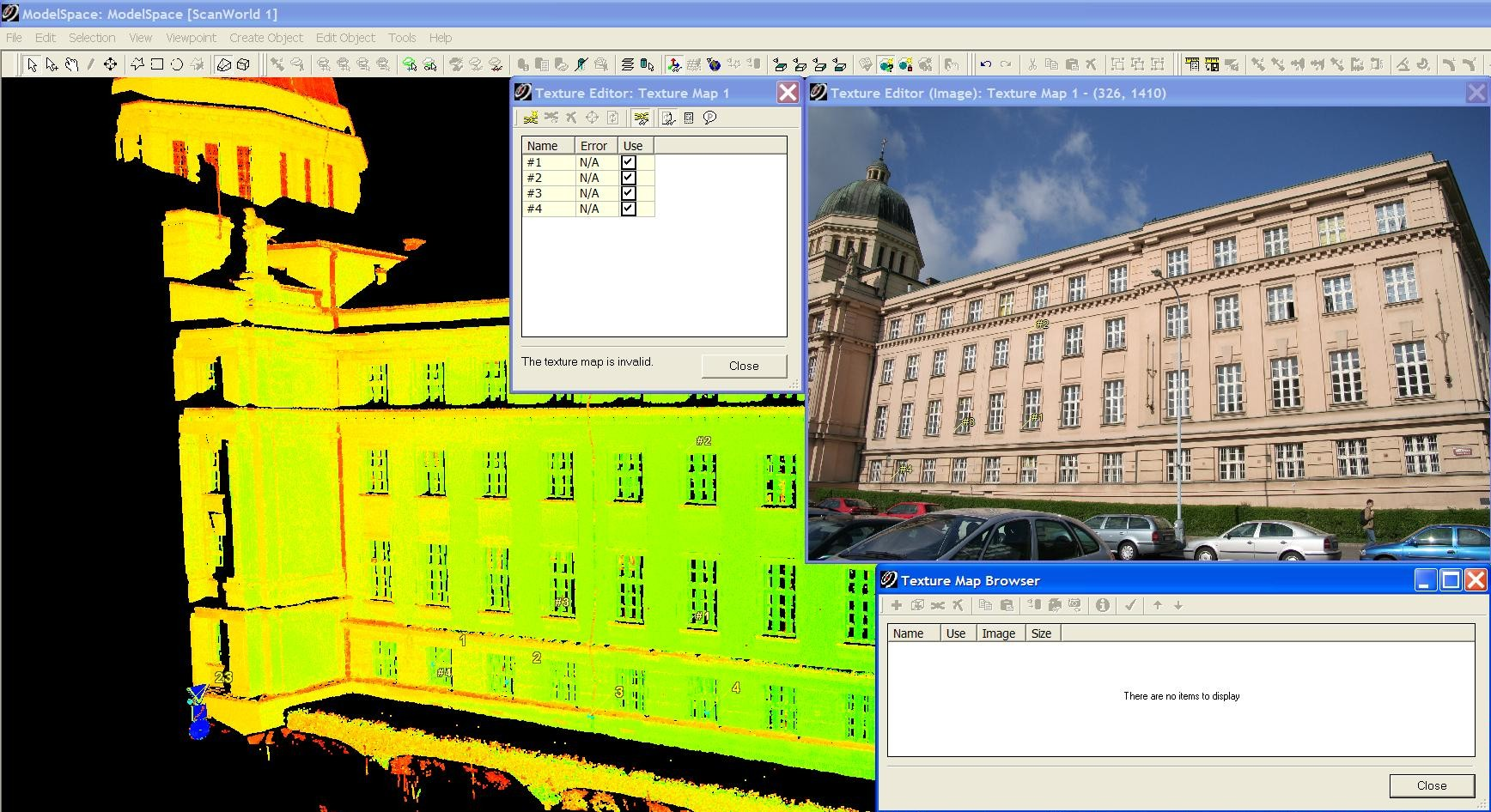Click the green cloud with cursor icon

pos(410,64)
